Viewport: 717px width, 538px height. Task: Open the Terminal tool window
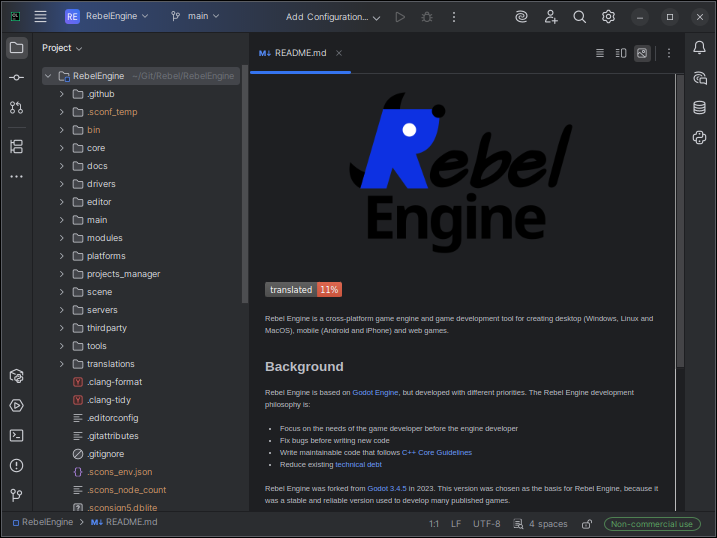16,436
